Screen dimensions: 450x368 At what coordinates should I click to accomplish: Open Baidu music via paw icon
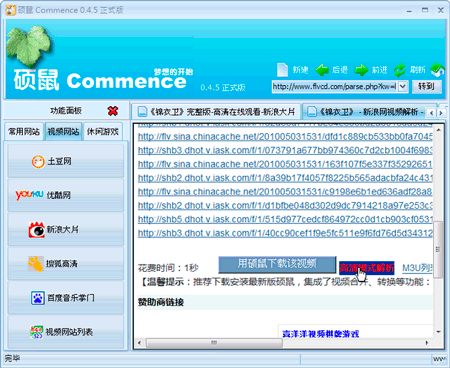pyautogui.click(x=38, y=298)
